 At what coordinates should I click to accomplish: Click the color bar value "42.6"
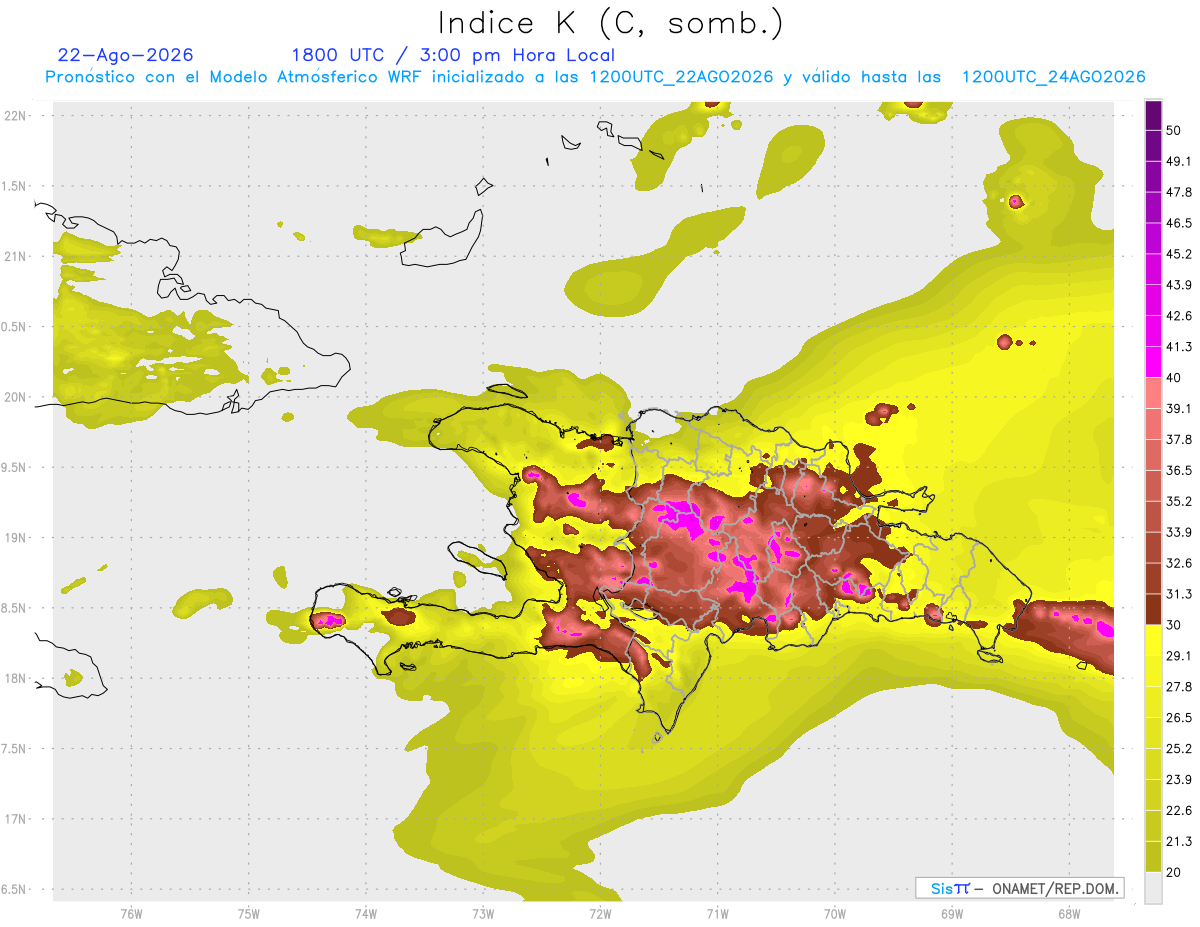tap(1178, 316)
